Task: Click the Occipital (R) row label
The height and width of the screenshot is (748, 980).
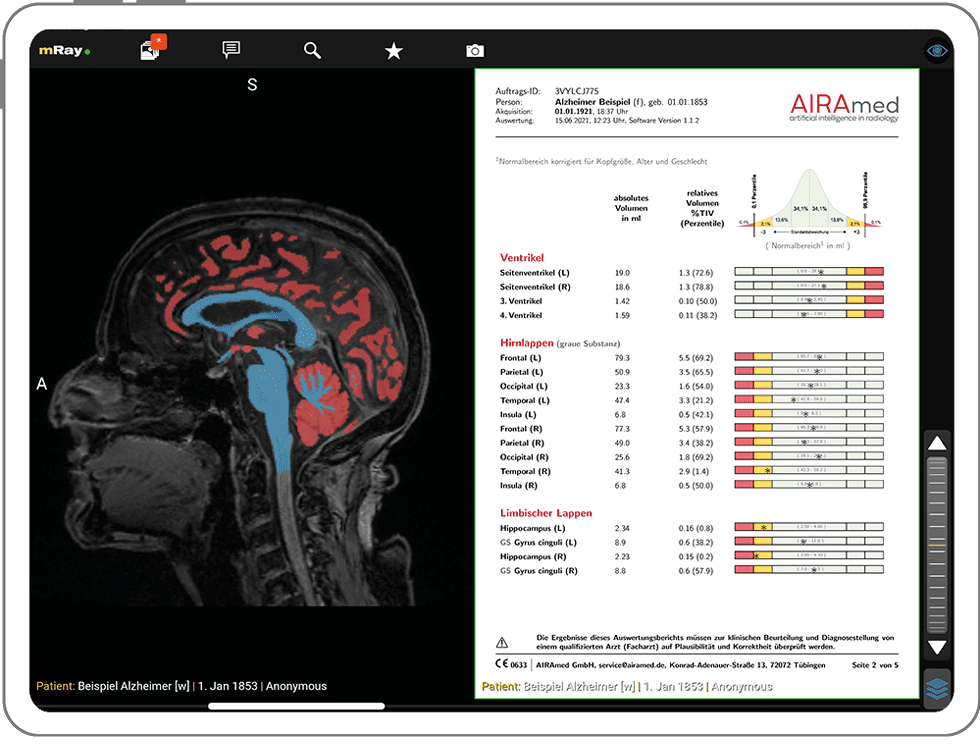Action: coord(524,457)
